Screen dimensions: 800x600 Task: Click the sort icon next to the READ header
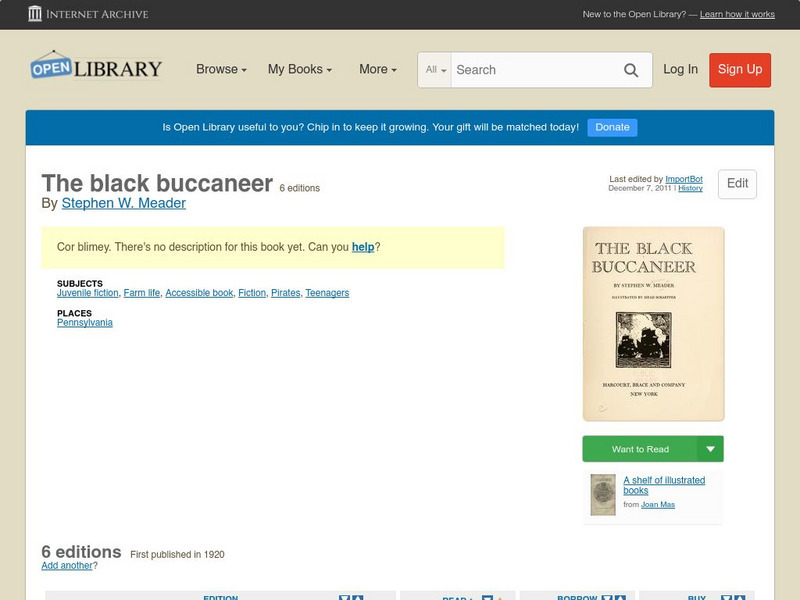point(486,595)
